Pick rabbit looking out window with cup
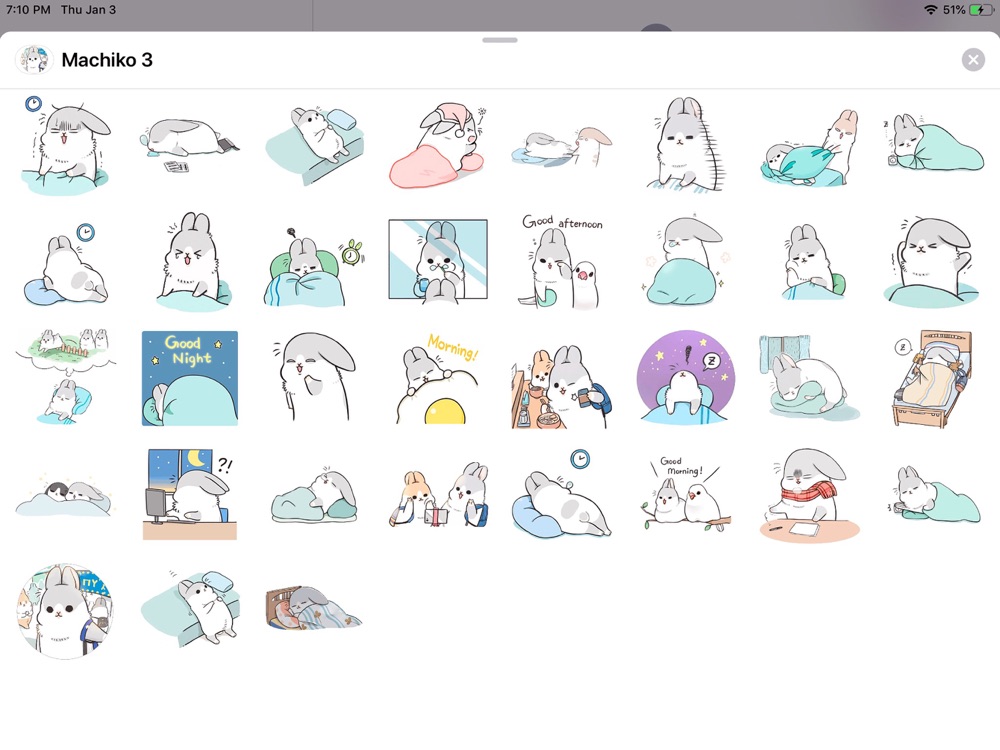1000x750 pixels. (438, 260)
